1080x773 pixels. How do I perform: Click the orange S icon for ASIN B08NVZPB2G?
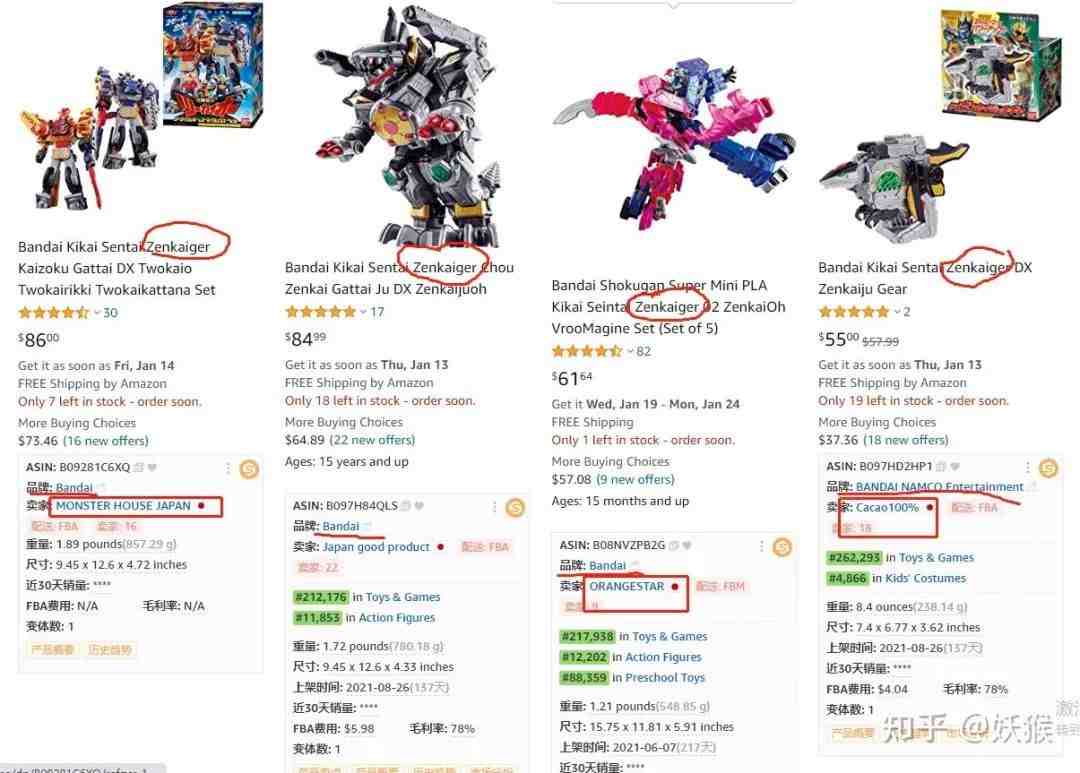point(782,547)
